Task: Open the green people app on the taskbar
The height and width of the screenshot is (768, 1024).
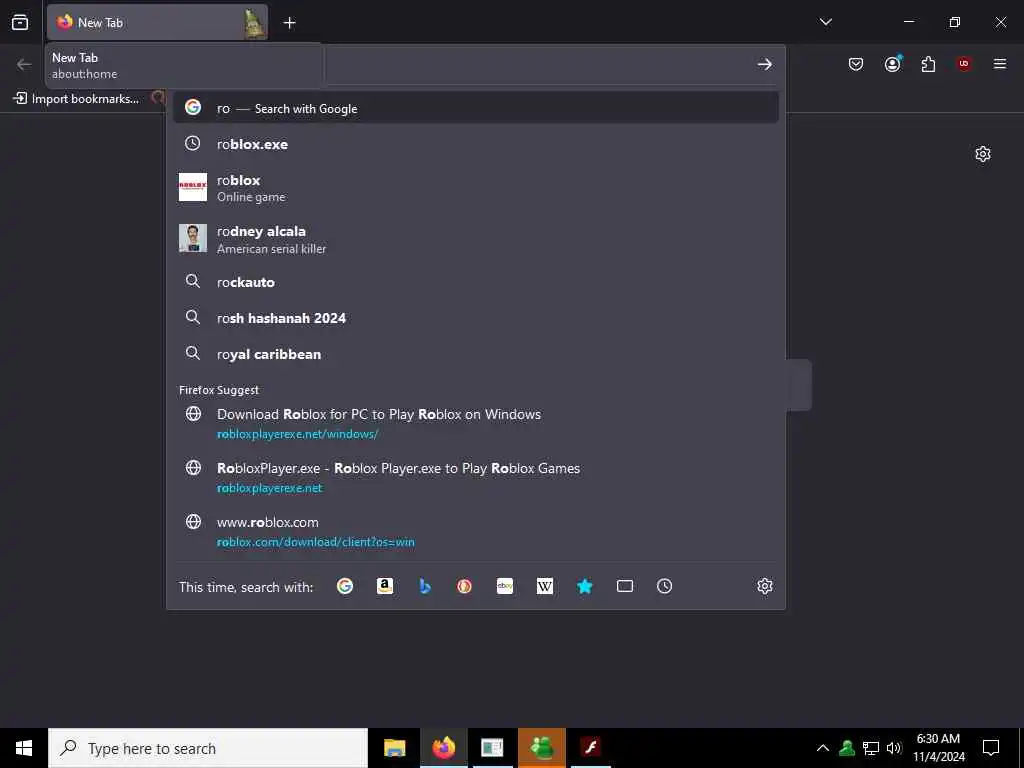Action: point(541,748)
